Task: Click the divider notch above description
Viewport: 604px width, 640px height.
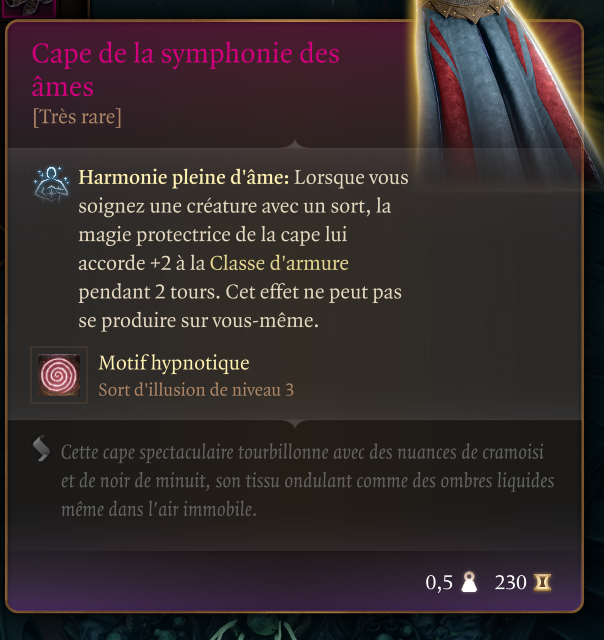Action: pyautogui.click(x=295, y=424)
